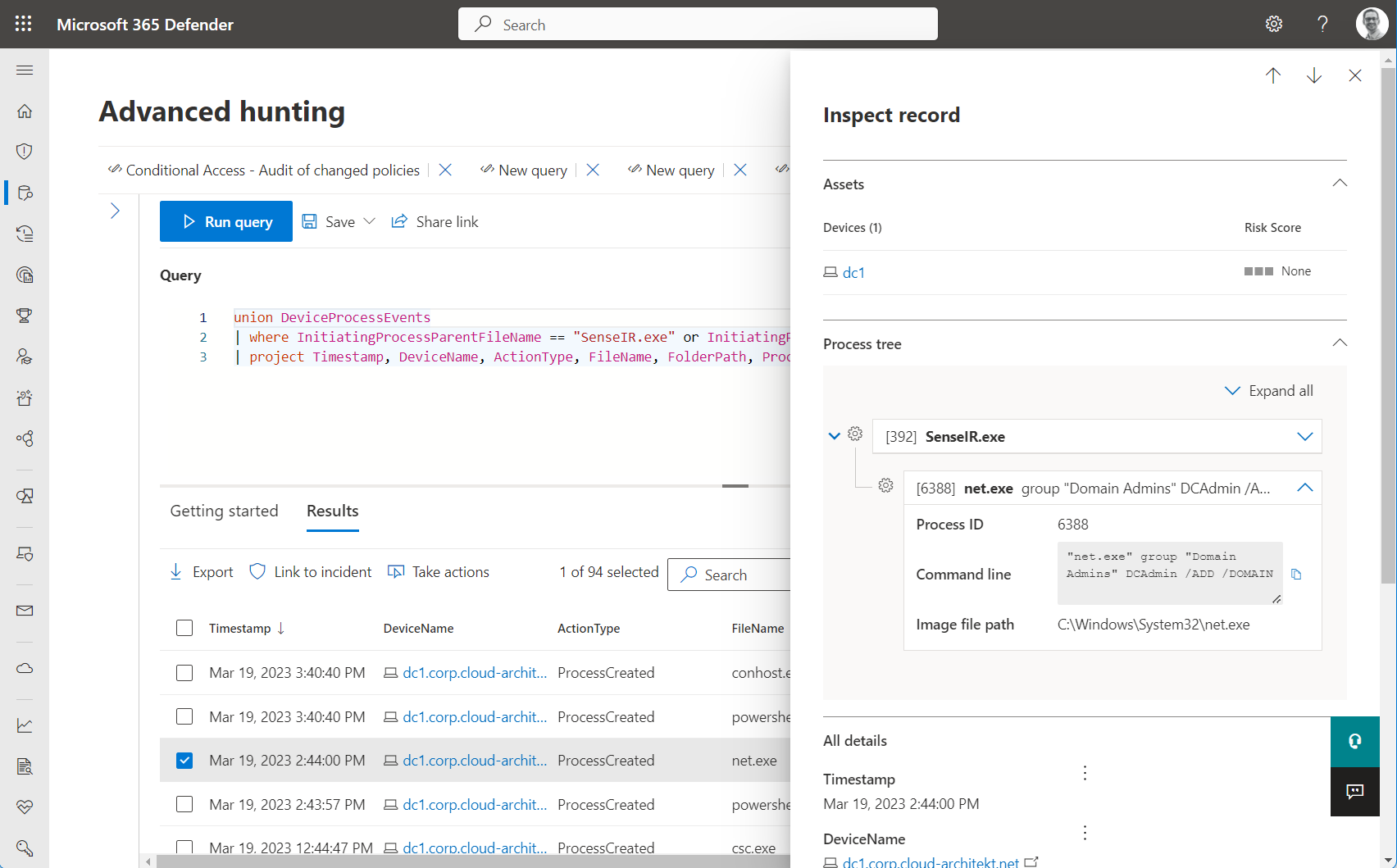Screen dimensions: 1397x868
Task: Collapse the Process tree section
Action: [1340, 343]
